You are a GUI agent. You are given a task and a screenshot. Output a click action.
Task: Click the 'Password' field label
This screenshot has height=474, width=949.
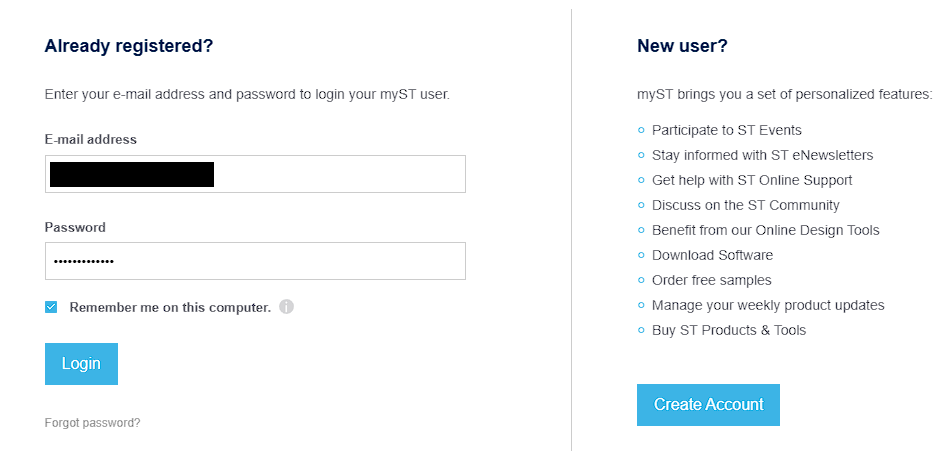tap(75, 227)
